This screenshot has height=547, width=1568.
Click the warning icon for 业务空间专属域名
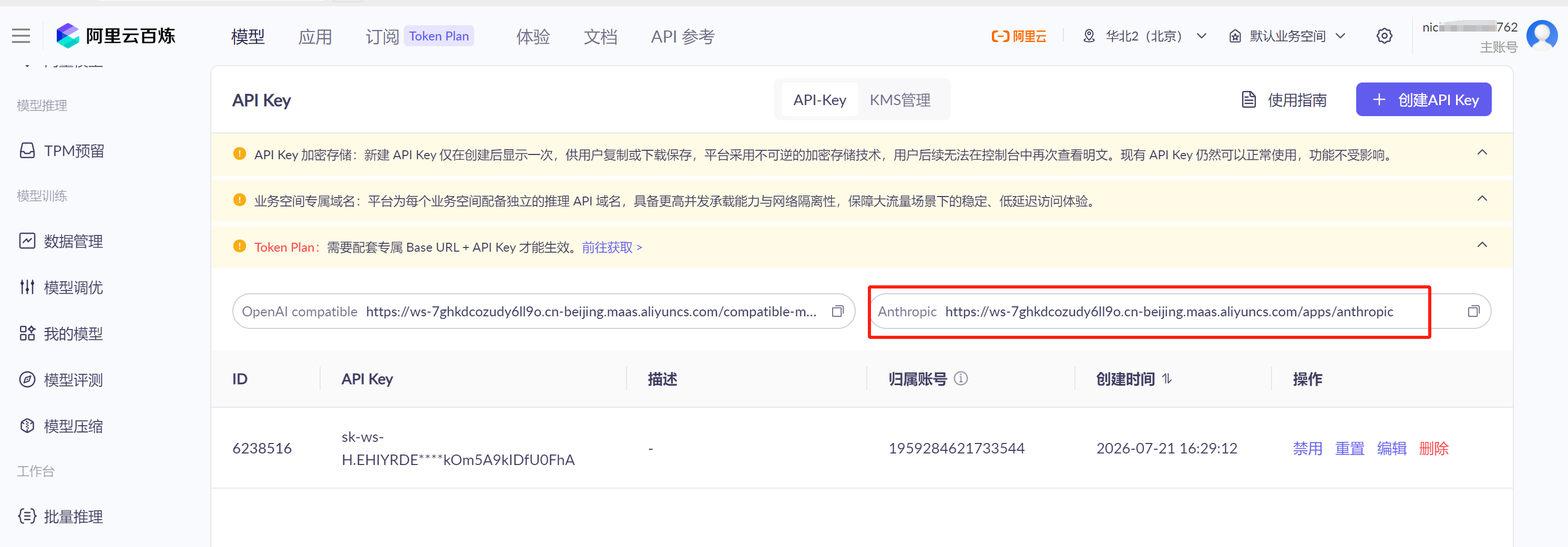(x=240, y=200)
